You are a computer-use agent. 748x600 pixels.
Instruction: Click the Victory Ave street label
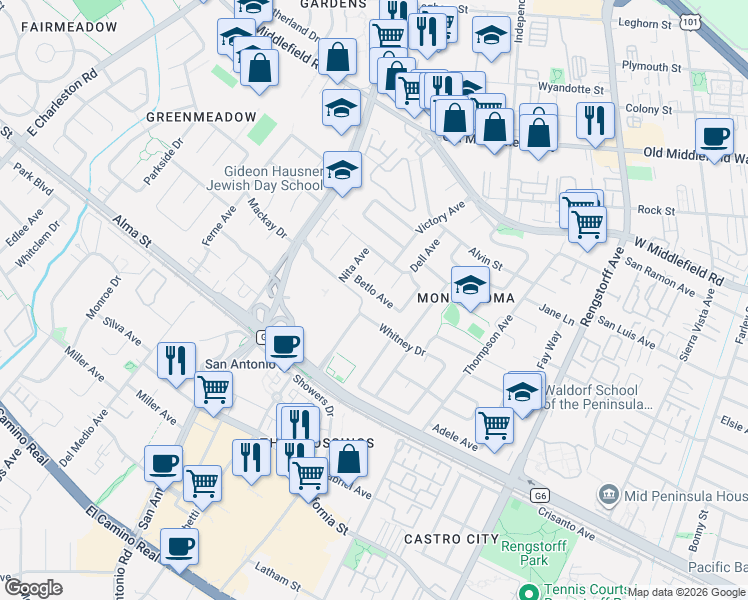click(x=440, y=217)
